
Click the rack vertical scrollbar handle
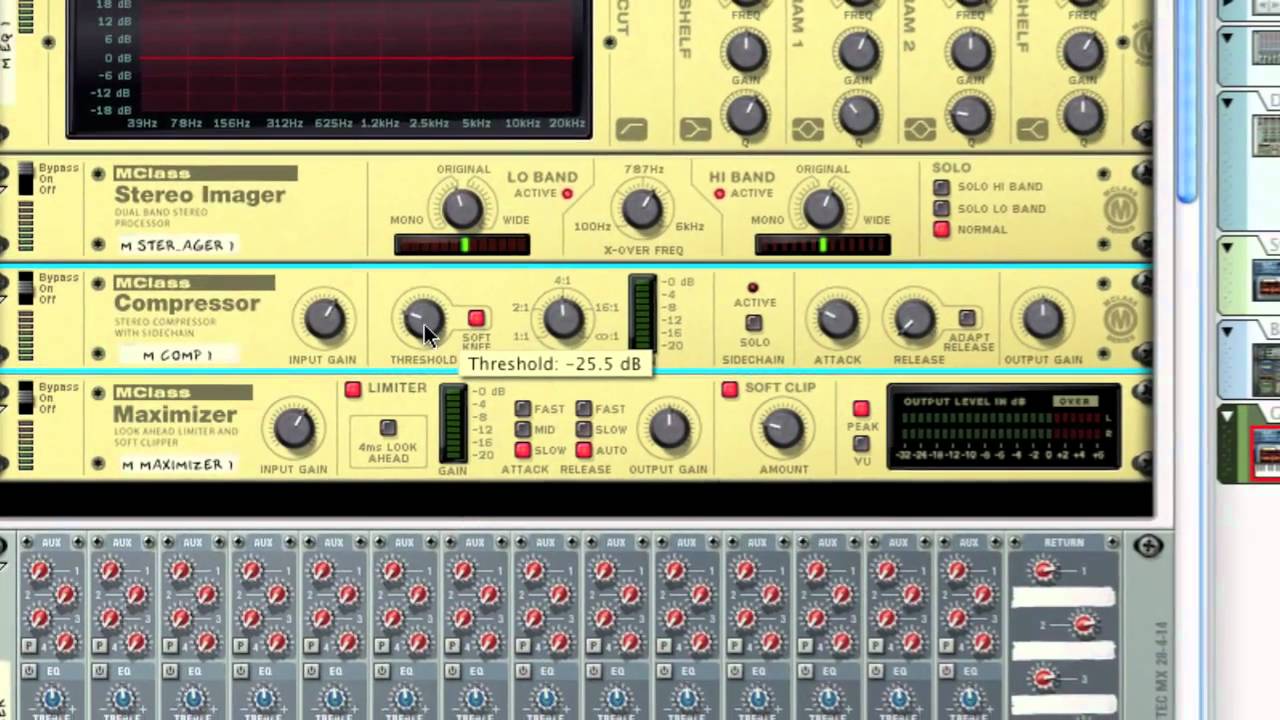tap(1186, 100)
